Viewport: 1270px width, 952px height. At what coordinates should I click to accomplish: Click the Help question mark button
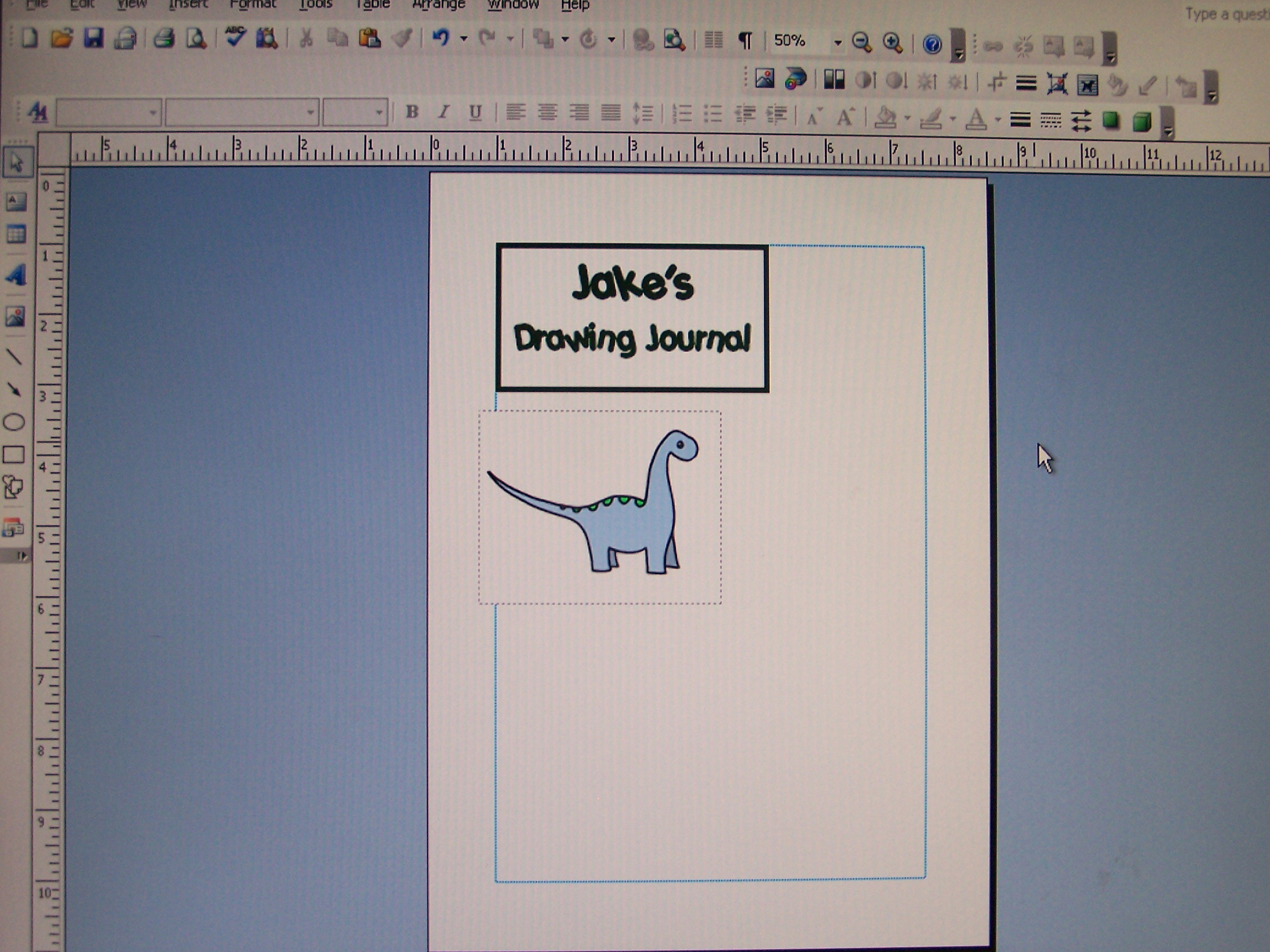pos(932,44)
